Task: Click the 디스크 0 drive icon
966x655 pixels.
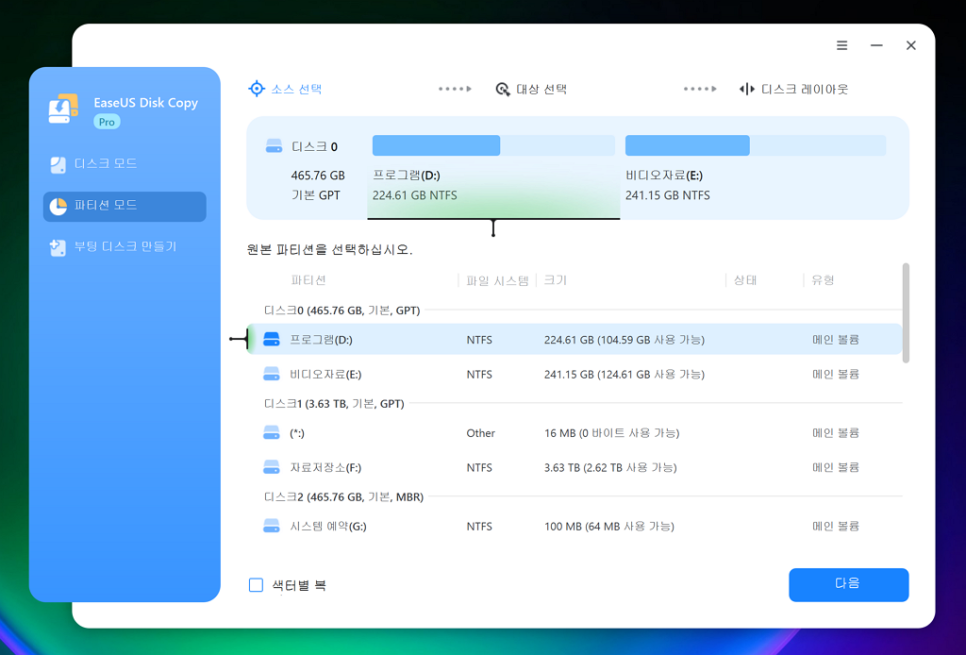Action: tap(274, 146)
